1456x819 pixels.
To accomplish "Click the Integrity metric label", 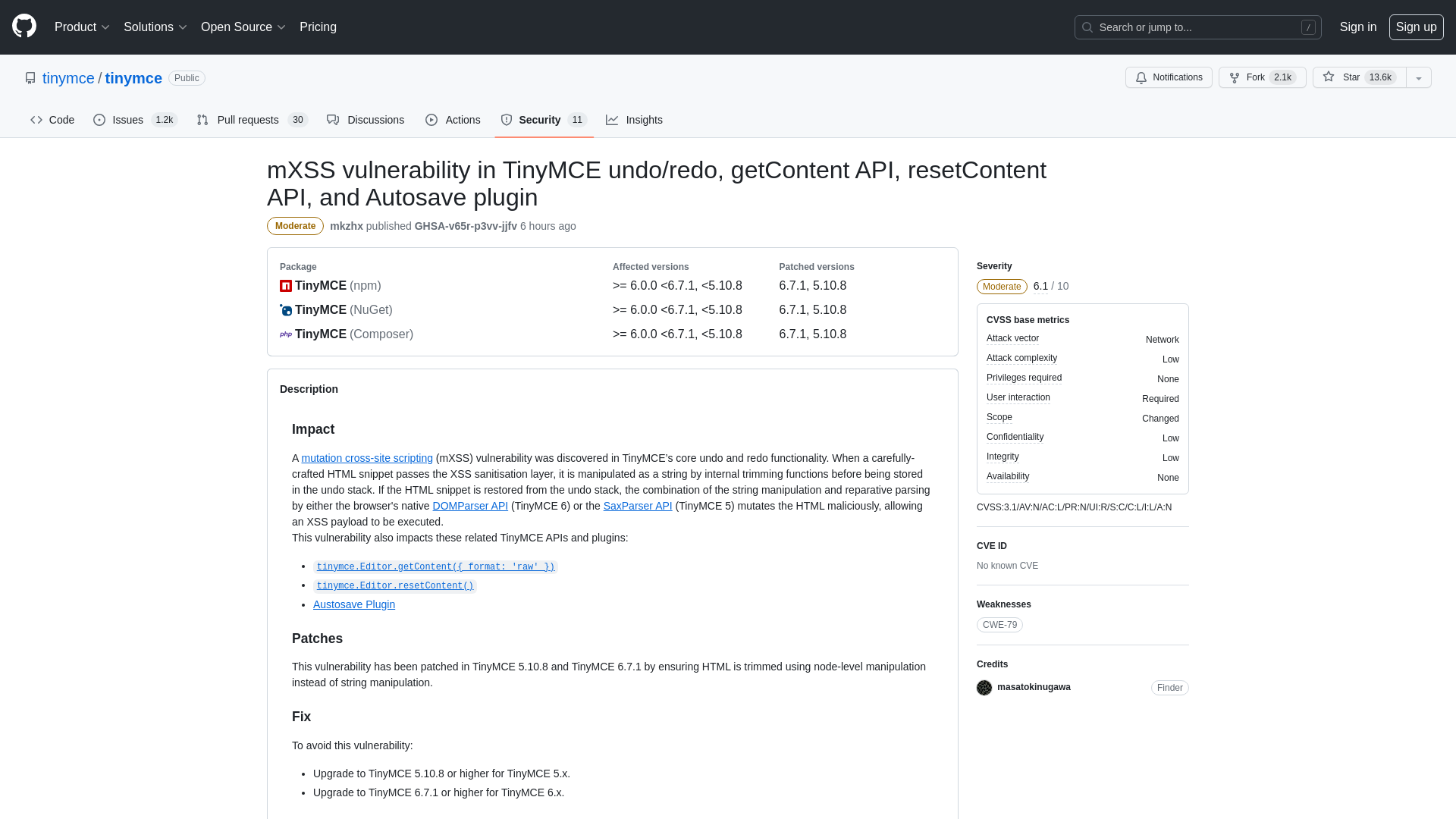I will (1003, 457).
